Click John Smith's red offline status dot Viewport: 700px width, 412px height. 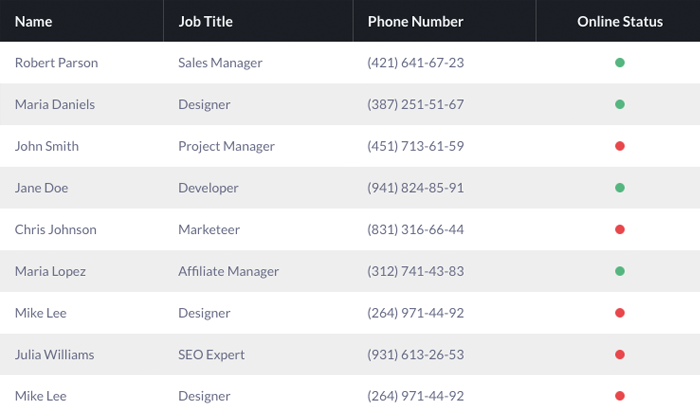(x=620, y=146)
